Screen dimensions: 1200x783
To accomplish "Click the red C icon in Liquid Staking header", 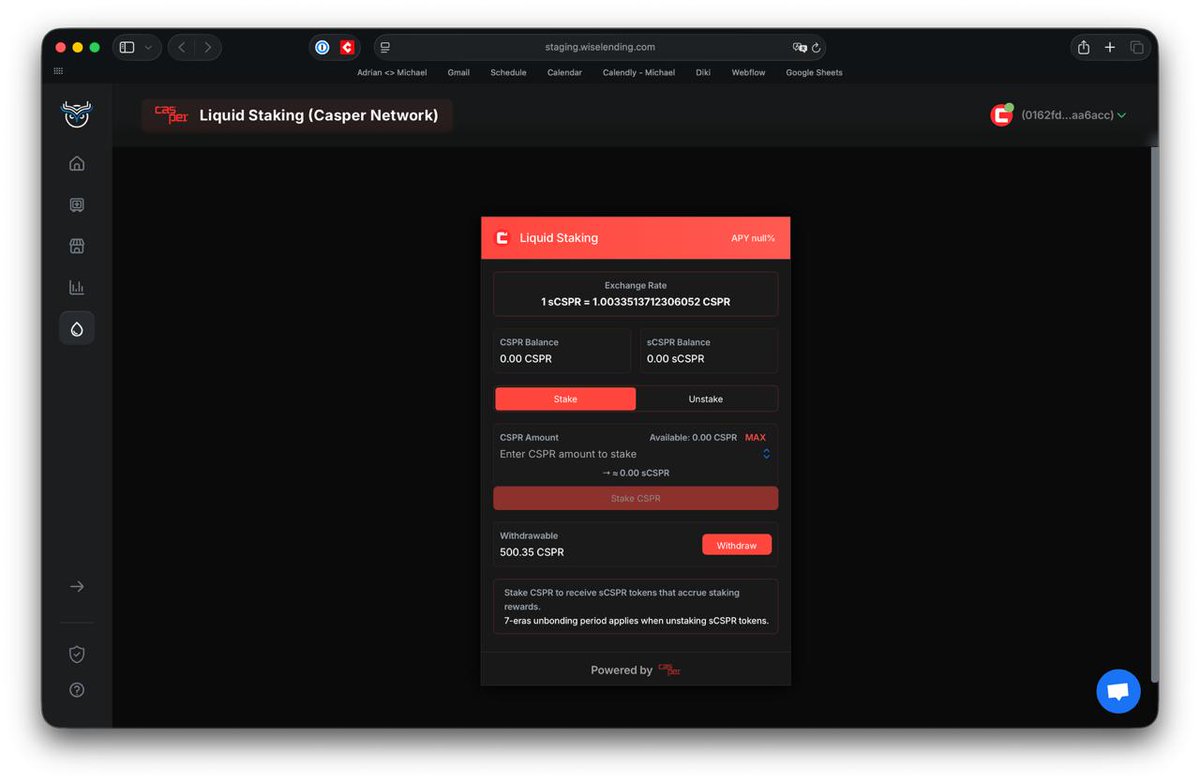I will click(x=502, y=238).
